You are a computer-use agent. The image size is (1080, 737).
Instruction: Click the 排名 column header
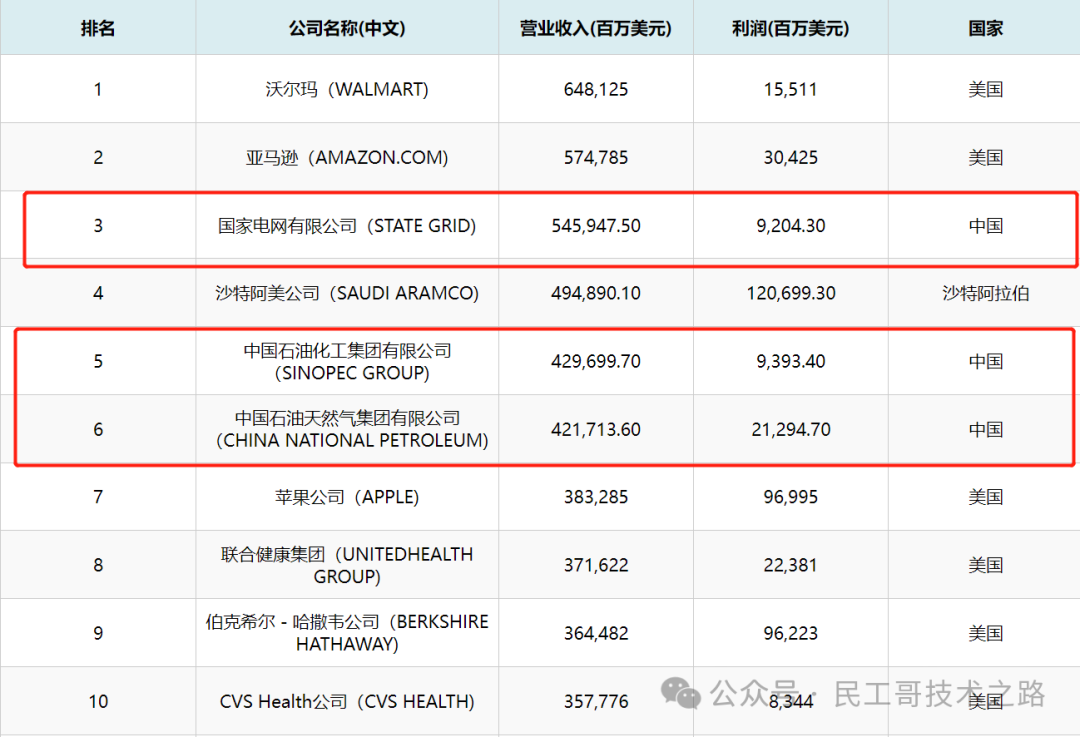tap(98, 28)
